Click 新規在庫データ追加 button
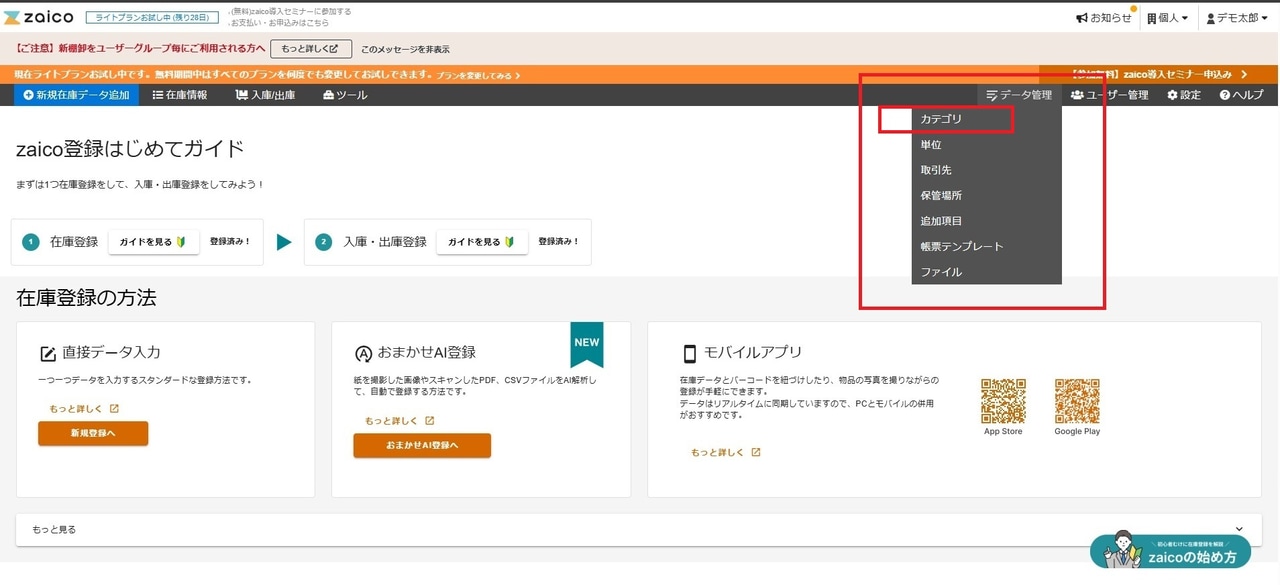 [76, 95]
